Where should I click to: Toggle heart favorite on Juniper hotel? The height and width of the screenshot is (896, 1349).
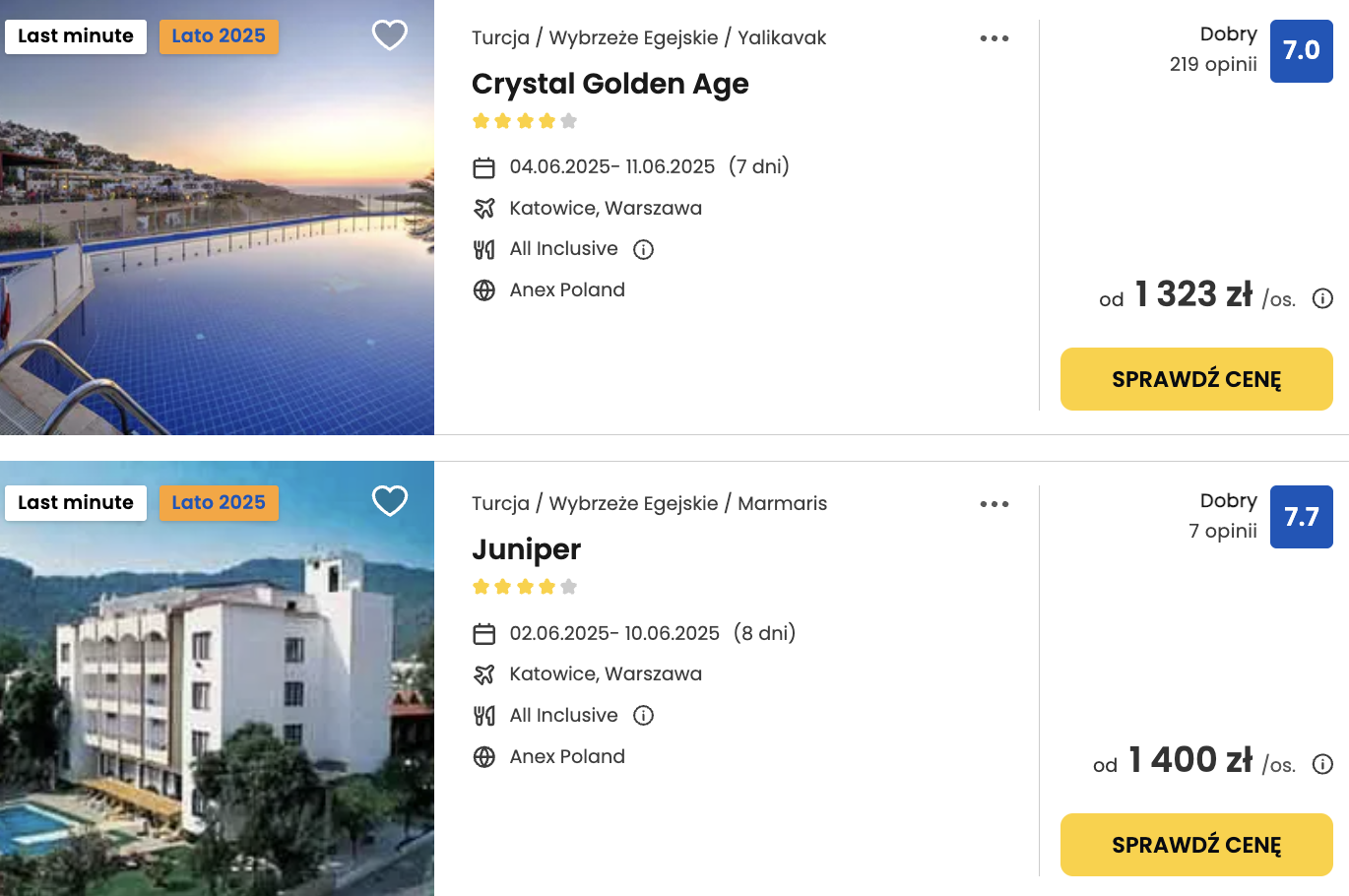[x=390, y=501]
